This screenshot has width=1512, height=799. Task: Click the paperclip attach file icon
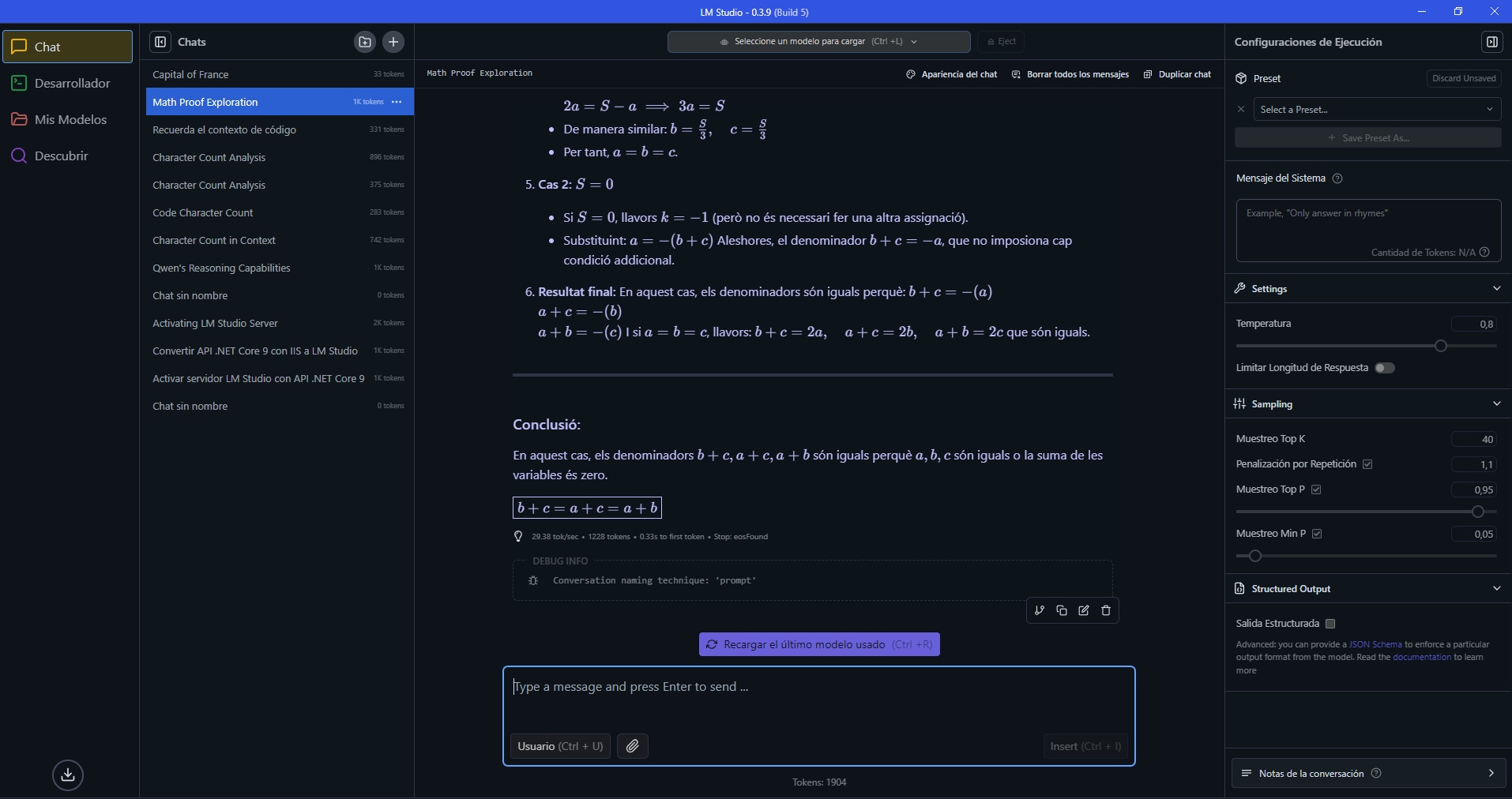tap(633, 746)
